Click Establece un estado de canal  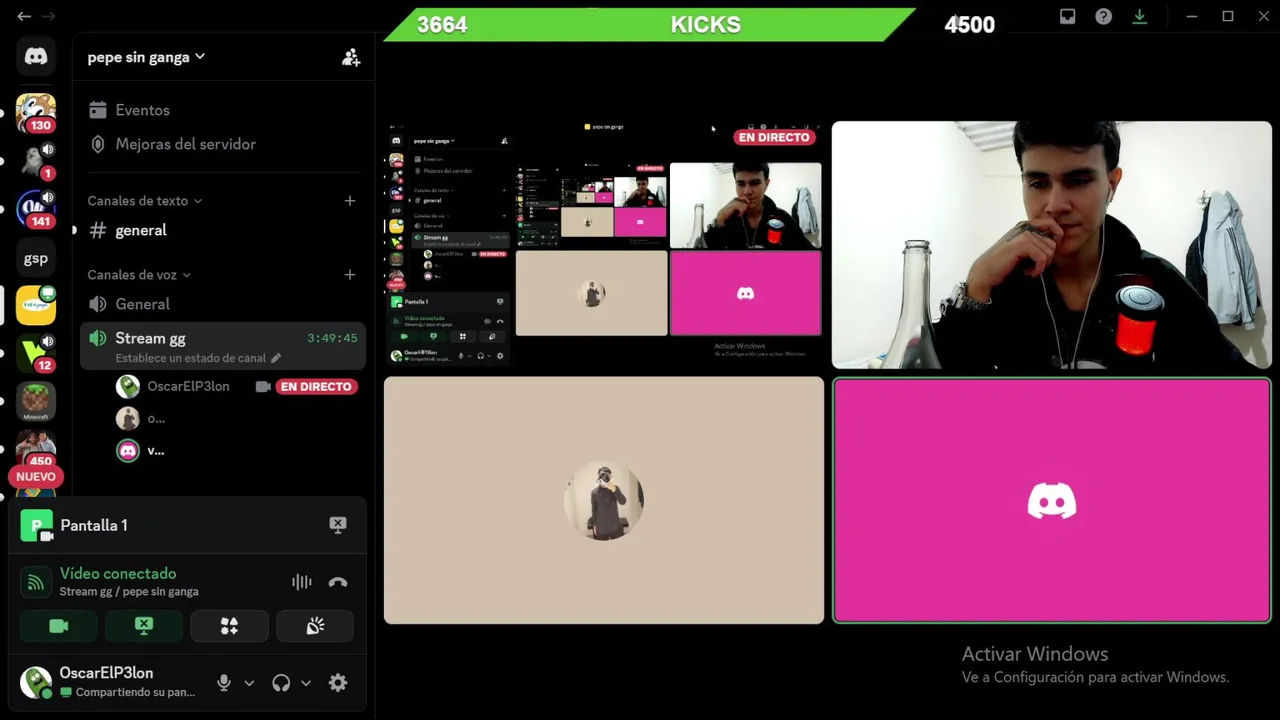pos(198,358)
